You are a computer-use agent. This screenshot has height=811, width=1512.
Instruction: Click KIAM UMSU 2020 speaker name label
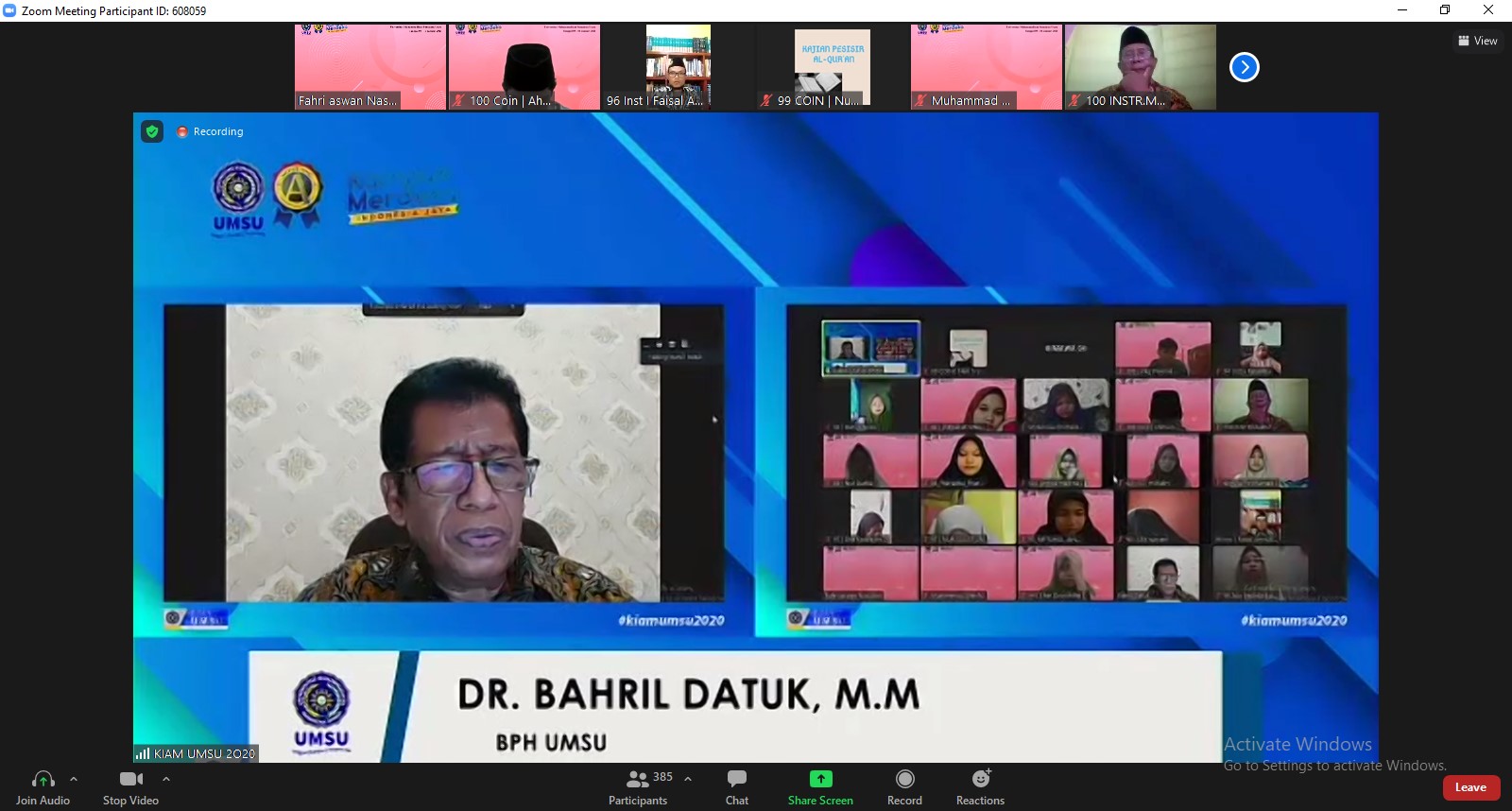click(197, 753)
